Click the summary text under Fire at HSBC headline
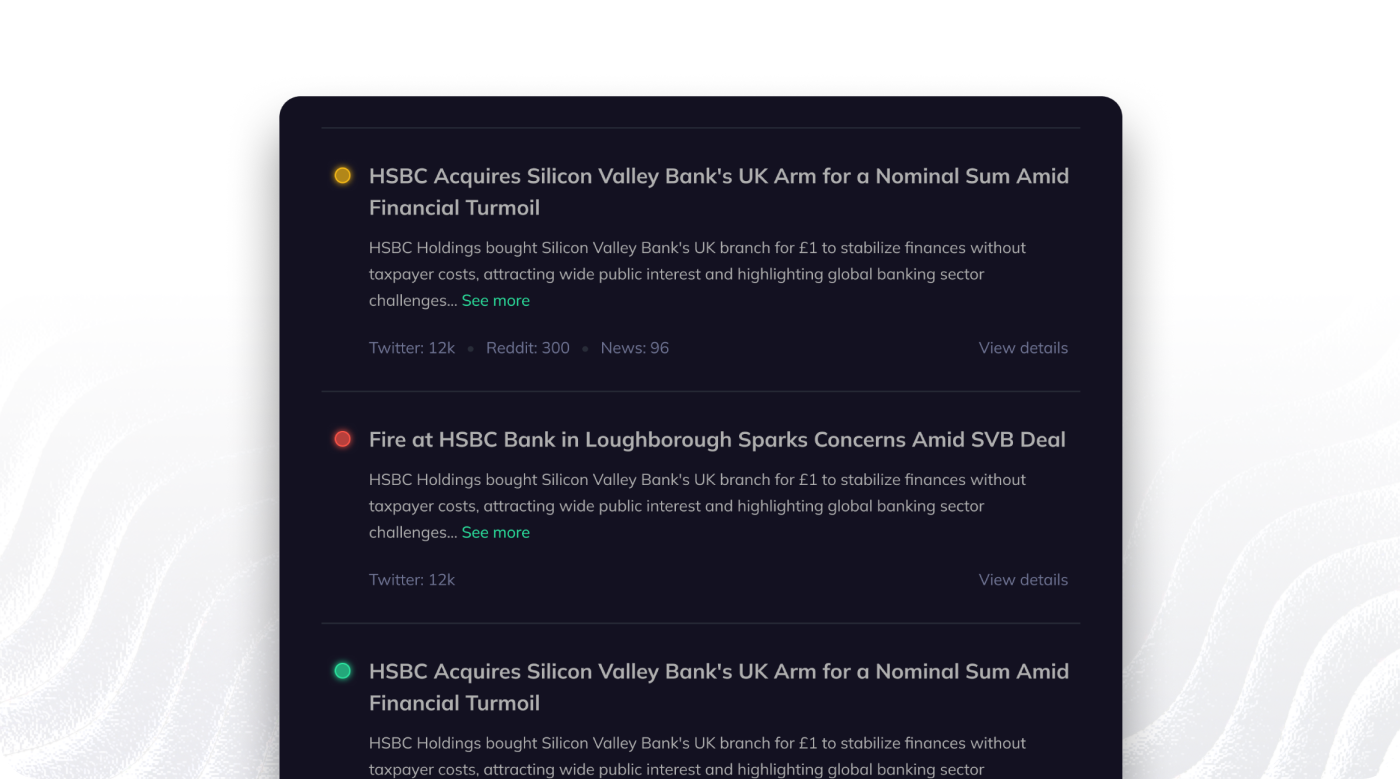The width and height of the screenshot is (1400, 779). click(x=697, y=506)
